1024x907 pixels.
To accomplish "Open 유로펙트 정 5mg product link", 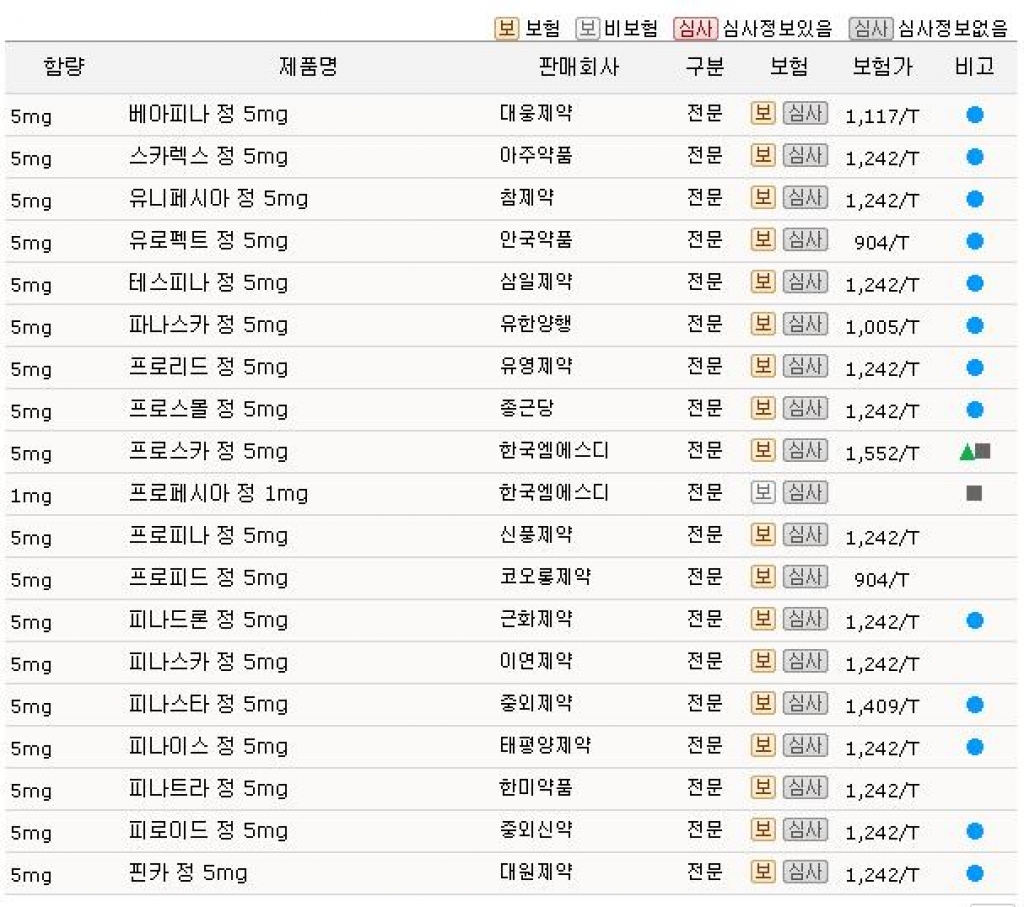I will tap(208, 240).
